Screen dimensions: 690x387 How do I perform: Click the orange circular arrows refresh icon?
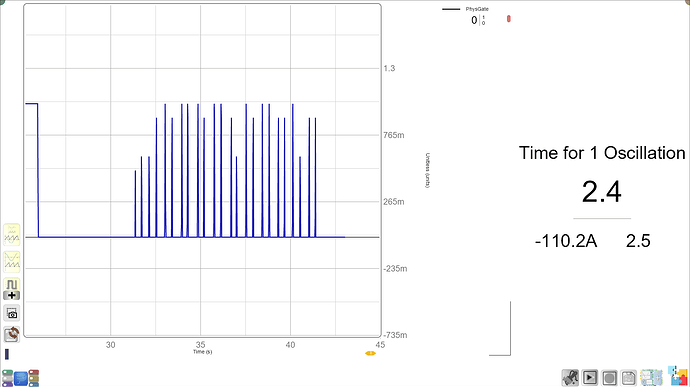tap(12, 334)
